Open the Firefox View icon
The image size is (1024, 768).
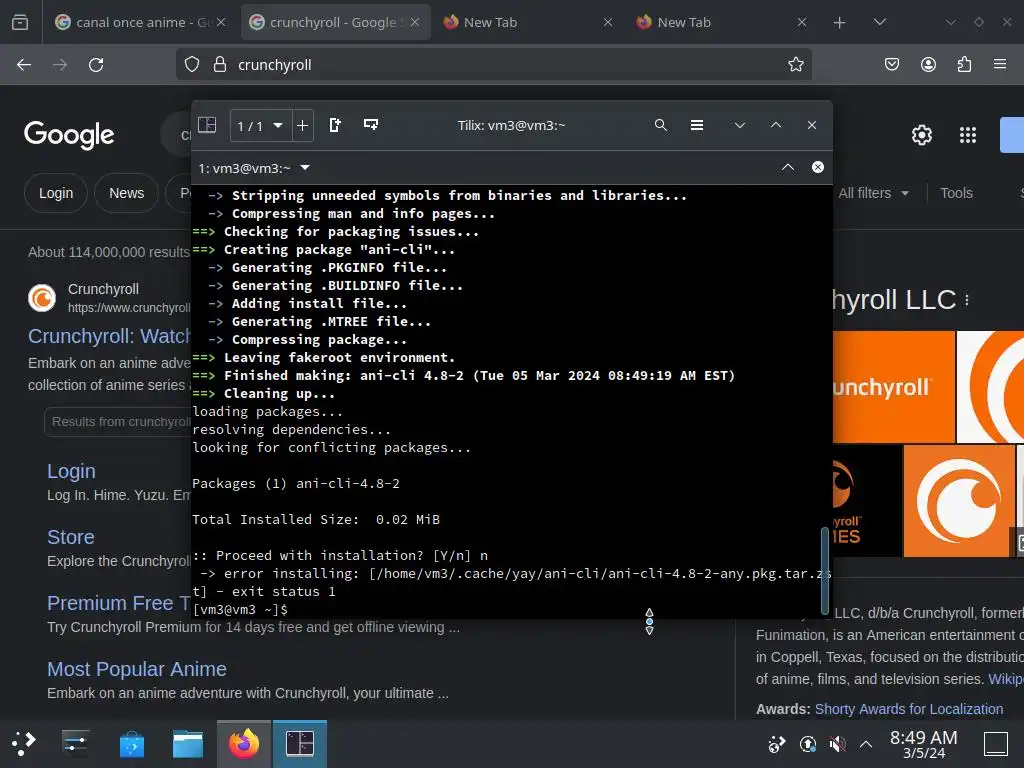[x=20, y=22]
